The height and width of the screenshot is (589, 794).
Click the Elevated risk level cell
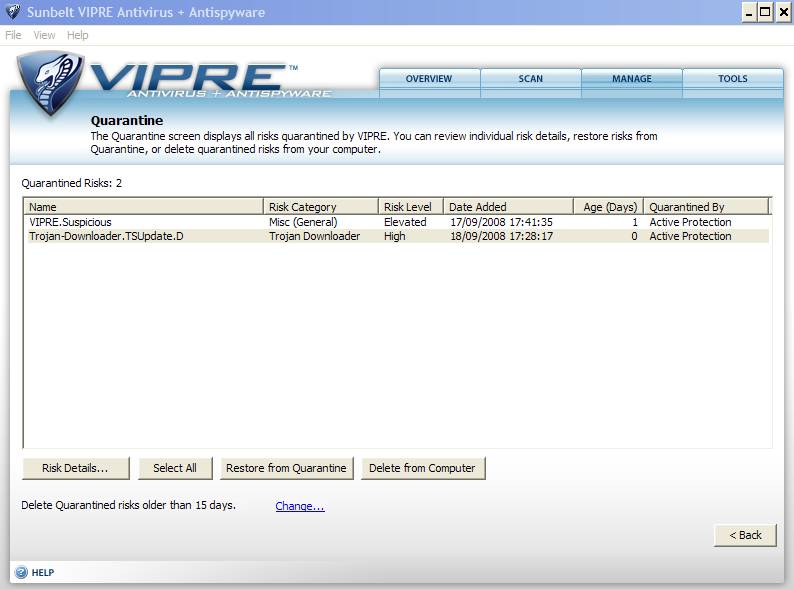pyautogui.click(x=405, y=222)
